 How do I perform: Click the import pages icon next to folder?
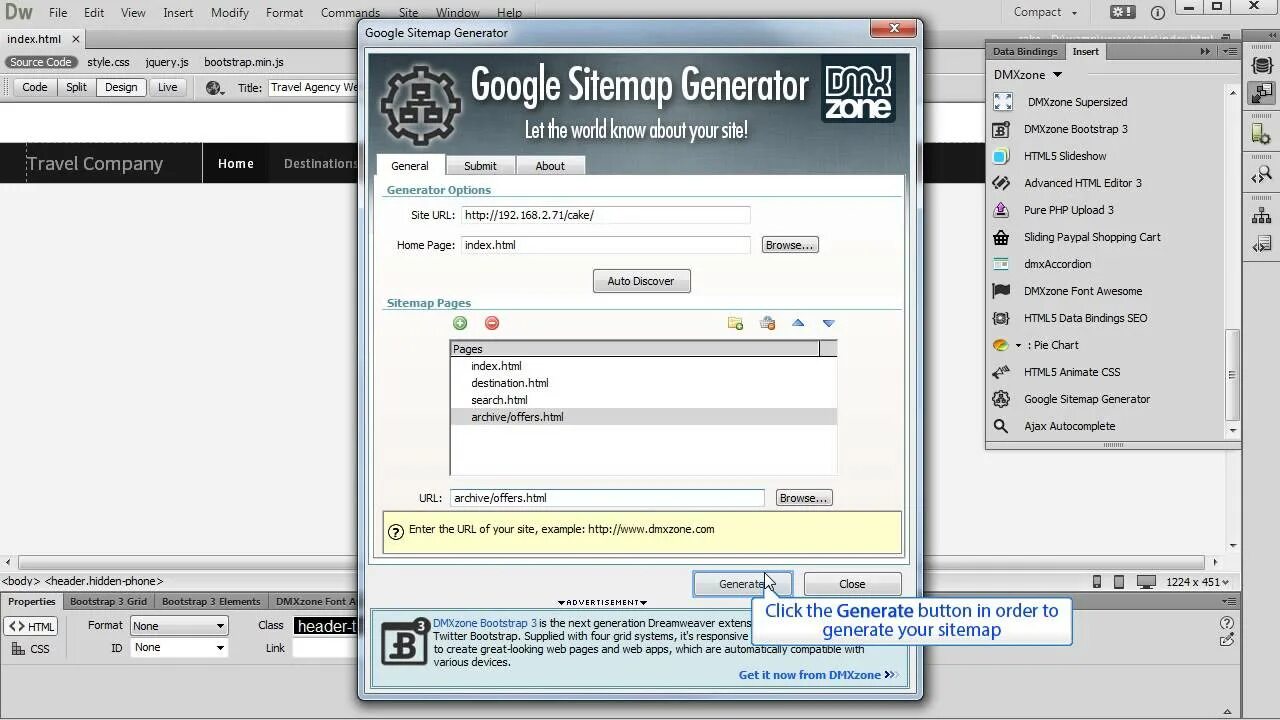[x=767, y=323]
